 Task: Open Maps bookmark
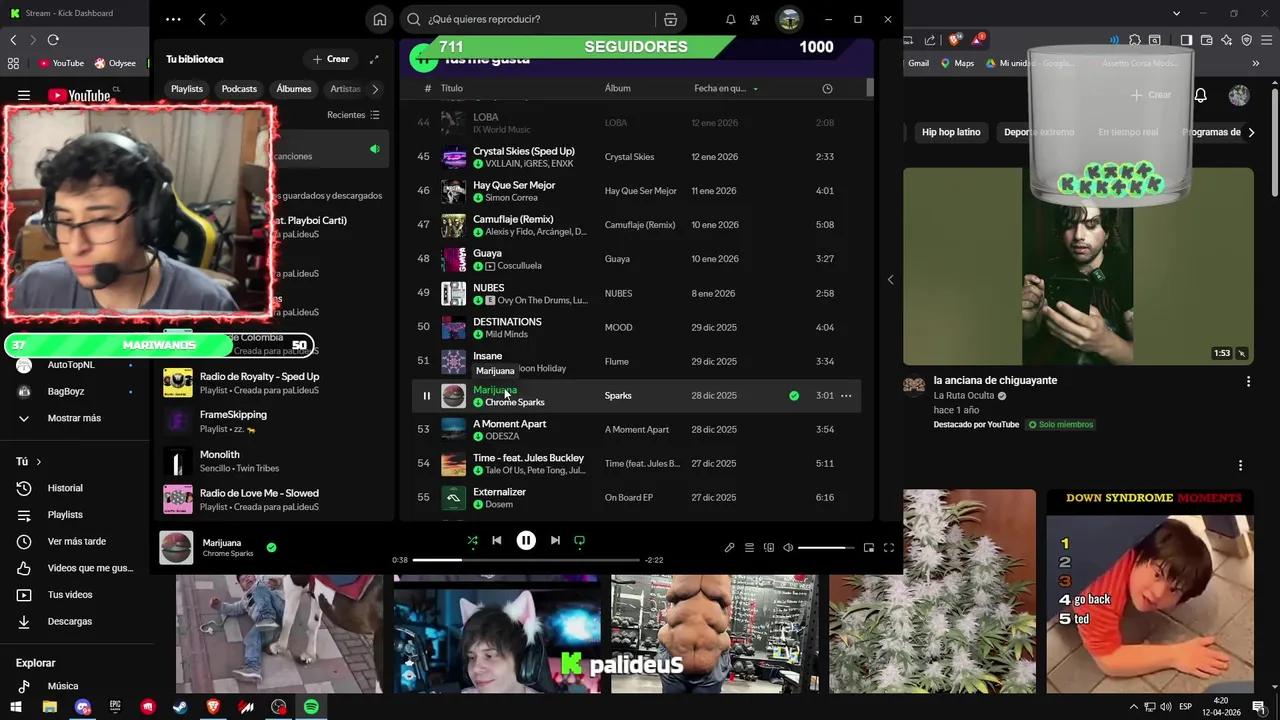957,63
